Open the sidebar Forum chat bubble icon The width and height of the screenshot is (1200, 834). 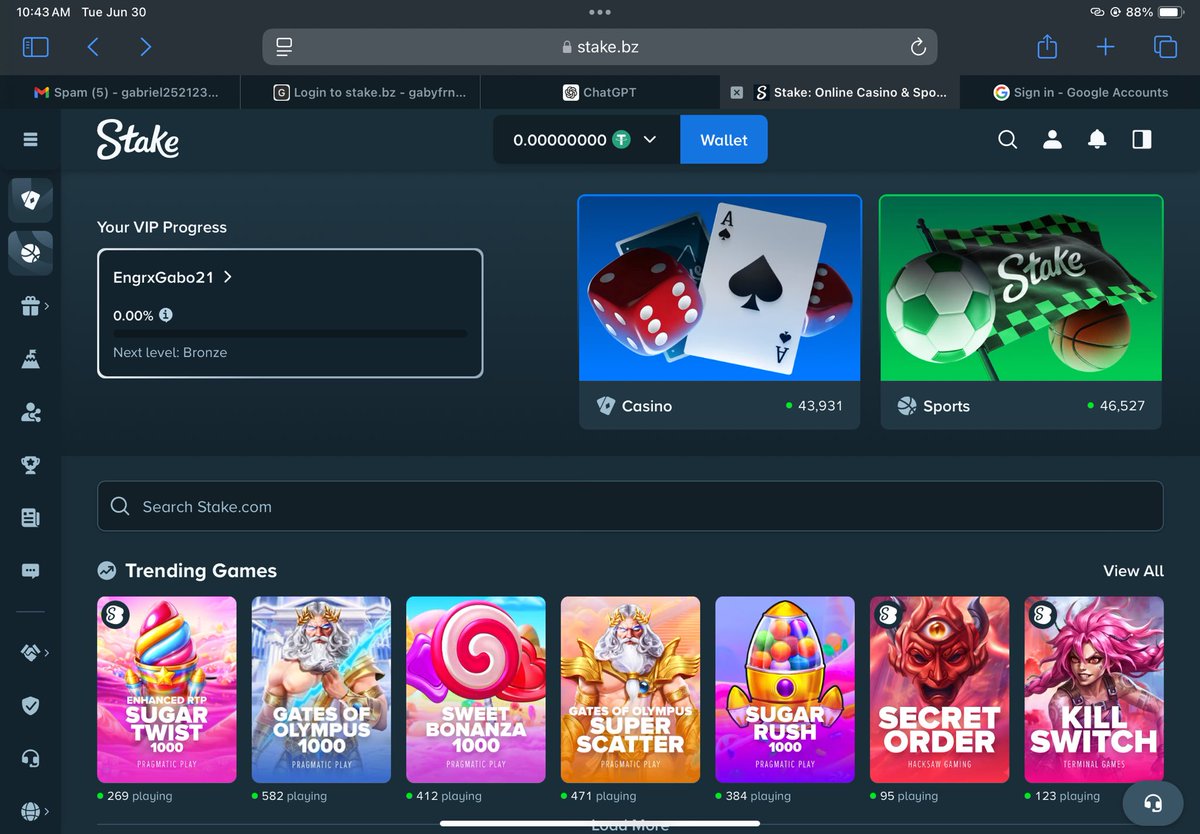pos(30,571)
